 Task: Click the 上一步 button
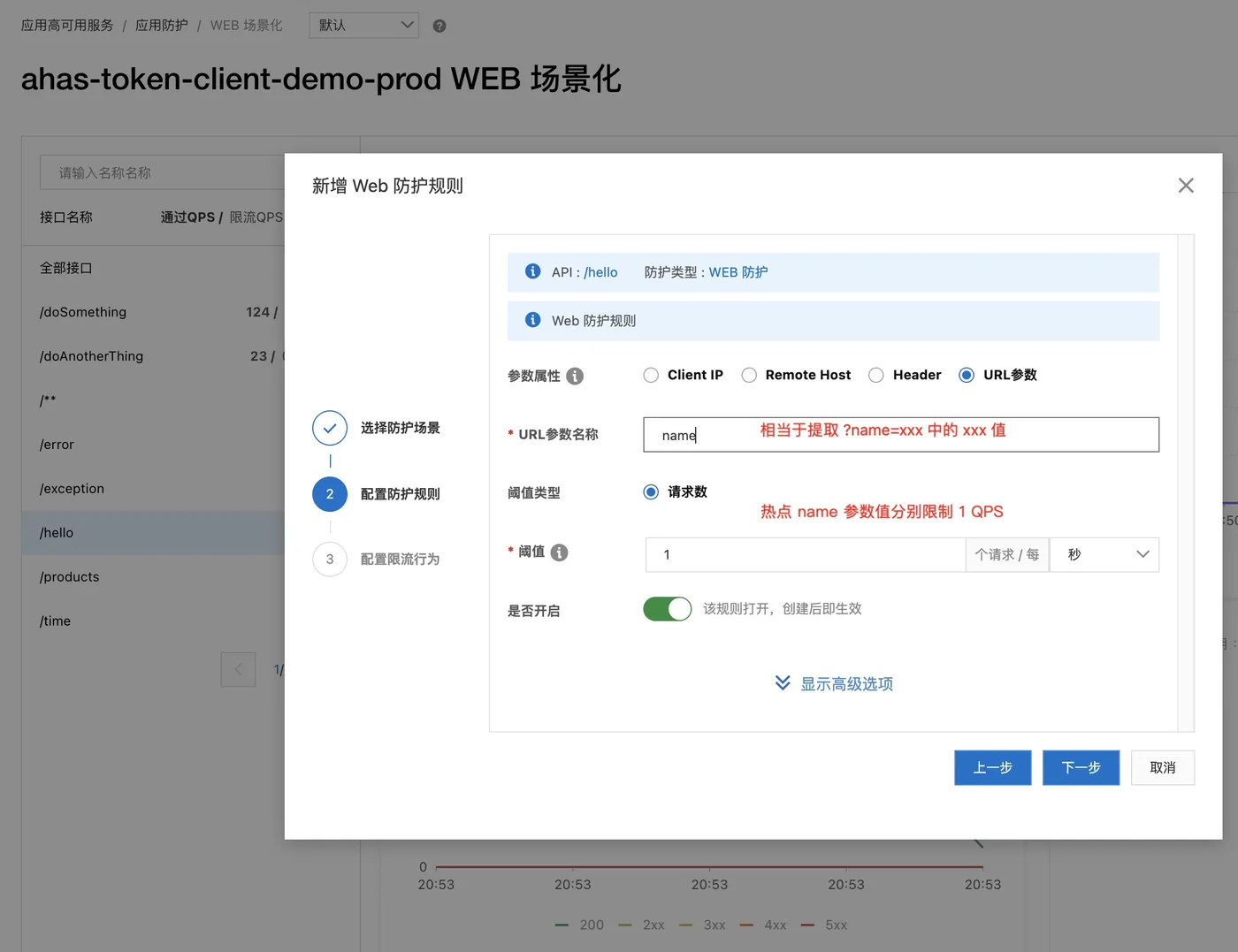[x=993, y=767]
